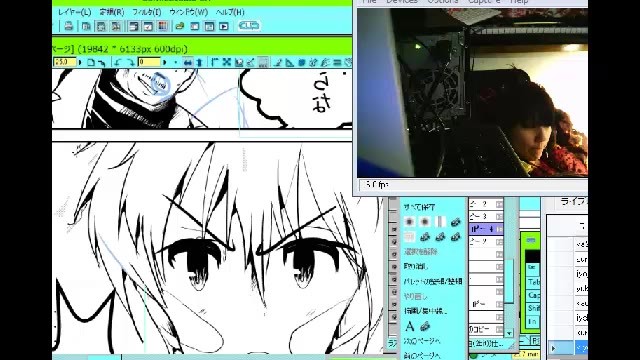Click the fit-to-window crossed arrows icon
Viewport: 640px width, 360px height.
(227, 62)
